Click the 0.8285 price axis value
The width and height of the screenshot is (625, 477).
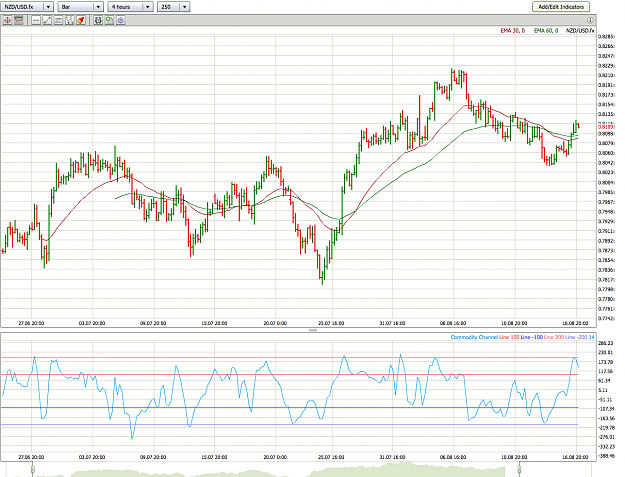coord(606,37)
